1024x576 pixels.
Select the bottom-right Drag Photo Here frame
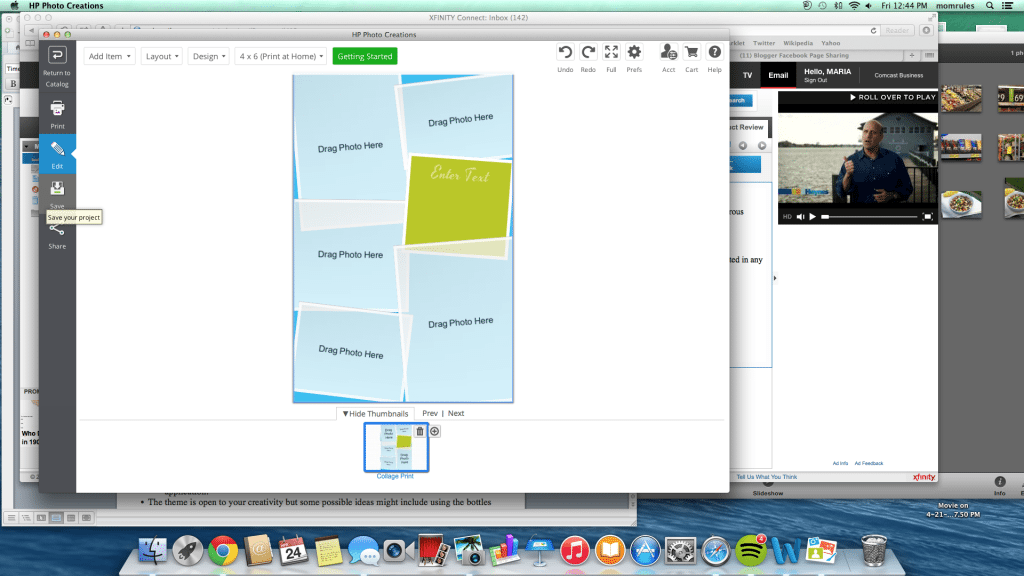460,323
